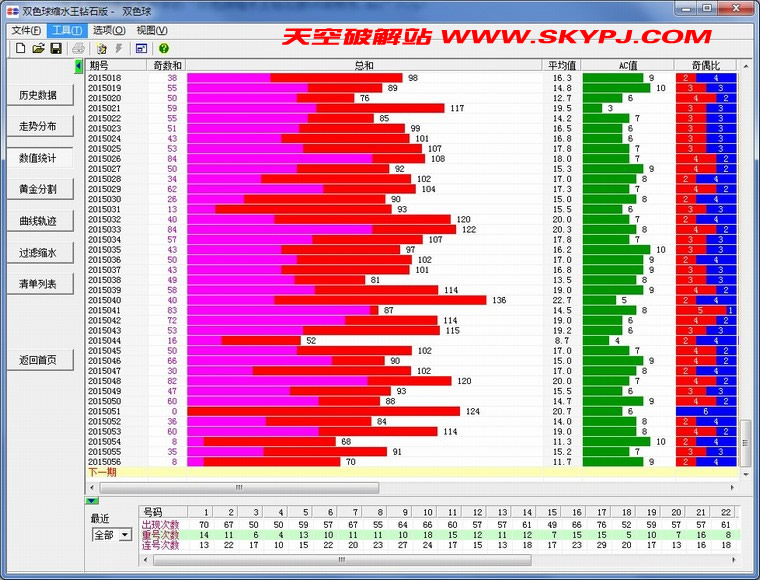The width and height of the screenshot is (760, 580).
Task: Click the Print toolbar icon
Action: pyautogui.click(x=79, y=48)
